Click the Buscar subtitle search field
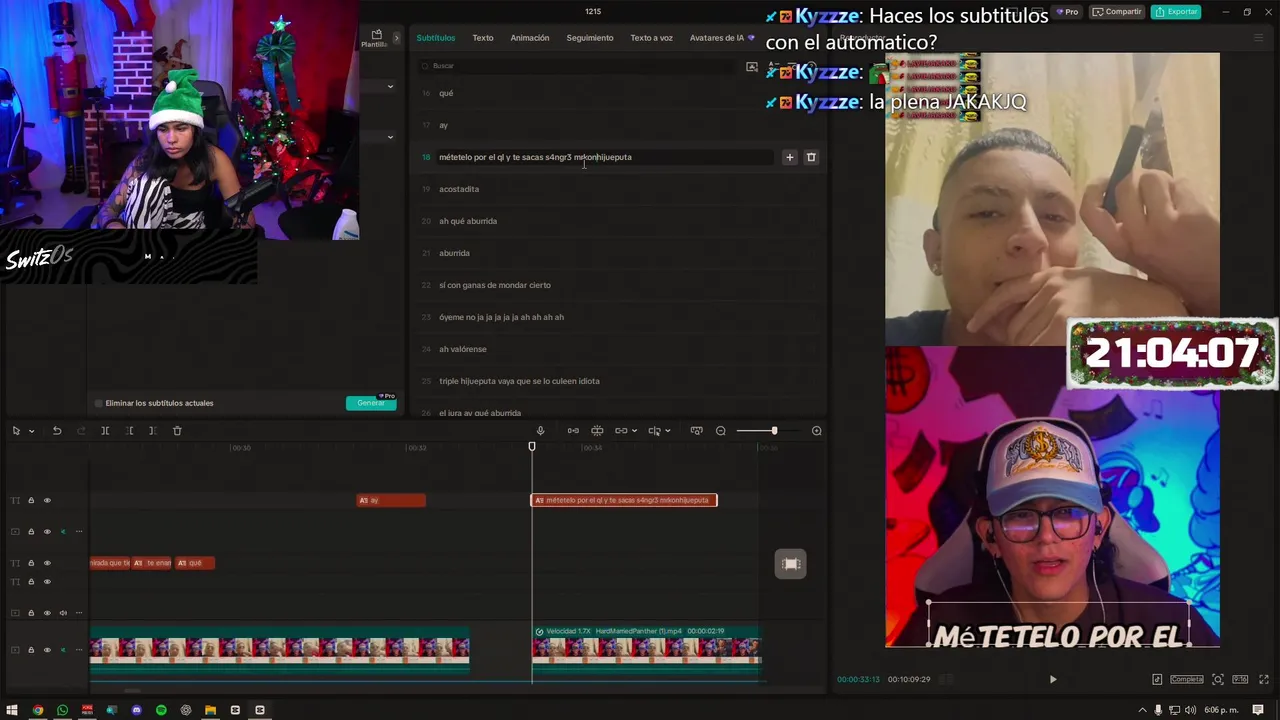The width and height of the screenshot is (1280, 720). (x=575, y=66)
